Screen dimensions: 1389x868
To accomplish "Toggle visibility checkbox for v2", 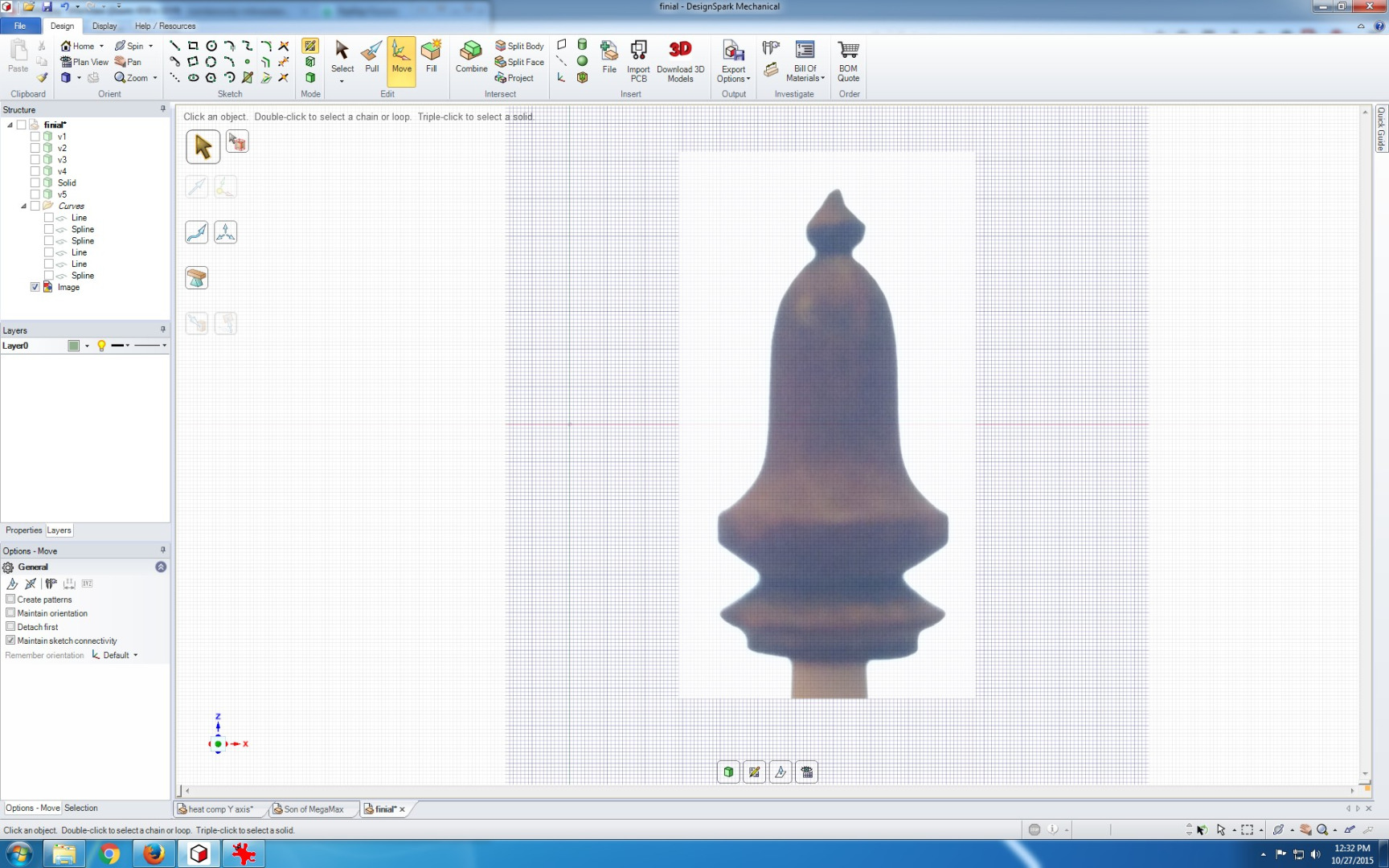I will coord(35,148).
